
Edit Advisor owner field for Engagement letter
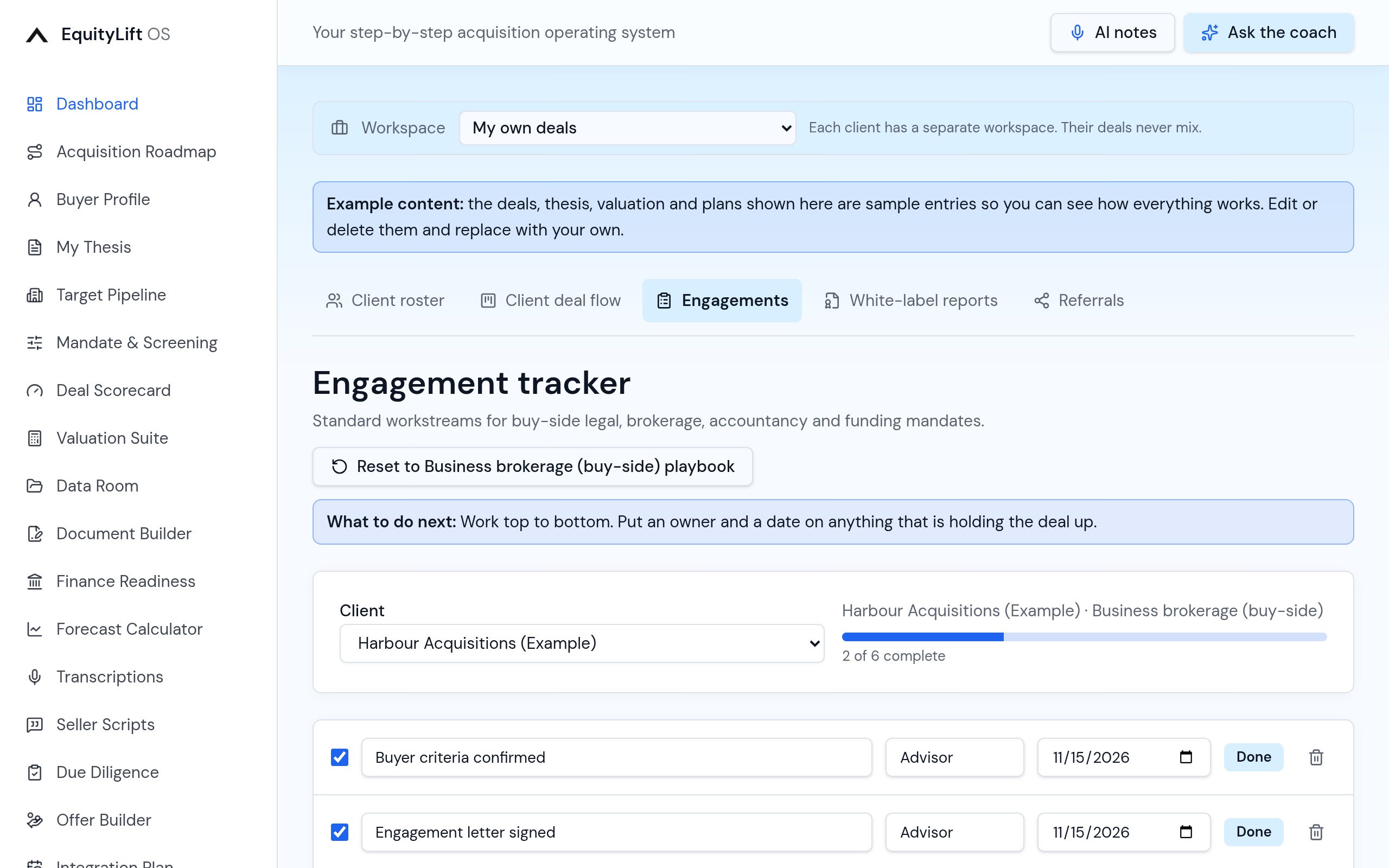coord(954,832)
